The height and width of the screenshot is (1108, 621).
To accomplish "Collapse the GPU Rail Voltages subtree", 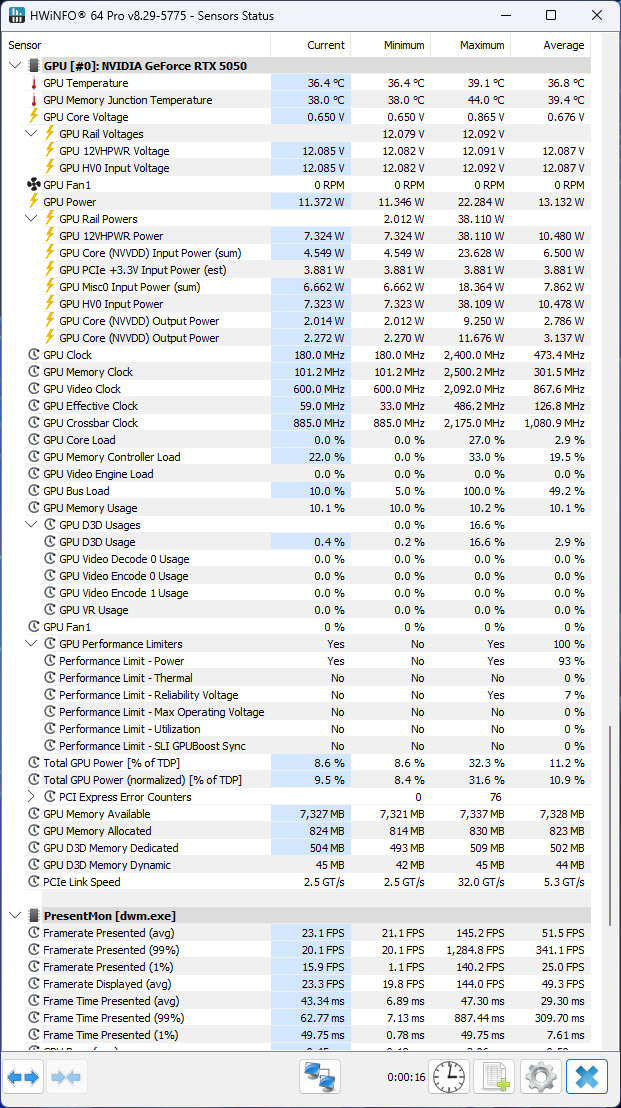I will (x=30, y=134).
